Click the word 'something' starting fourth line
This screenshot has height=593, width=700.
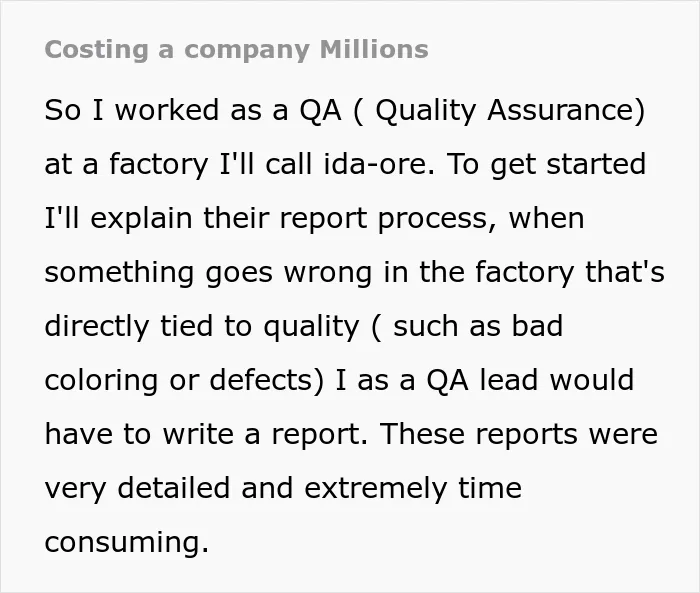tap(119, 273)
